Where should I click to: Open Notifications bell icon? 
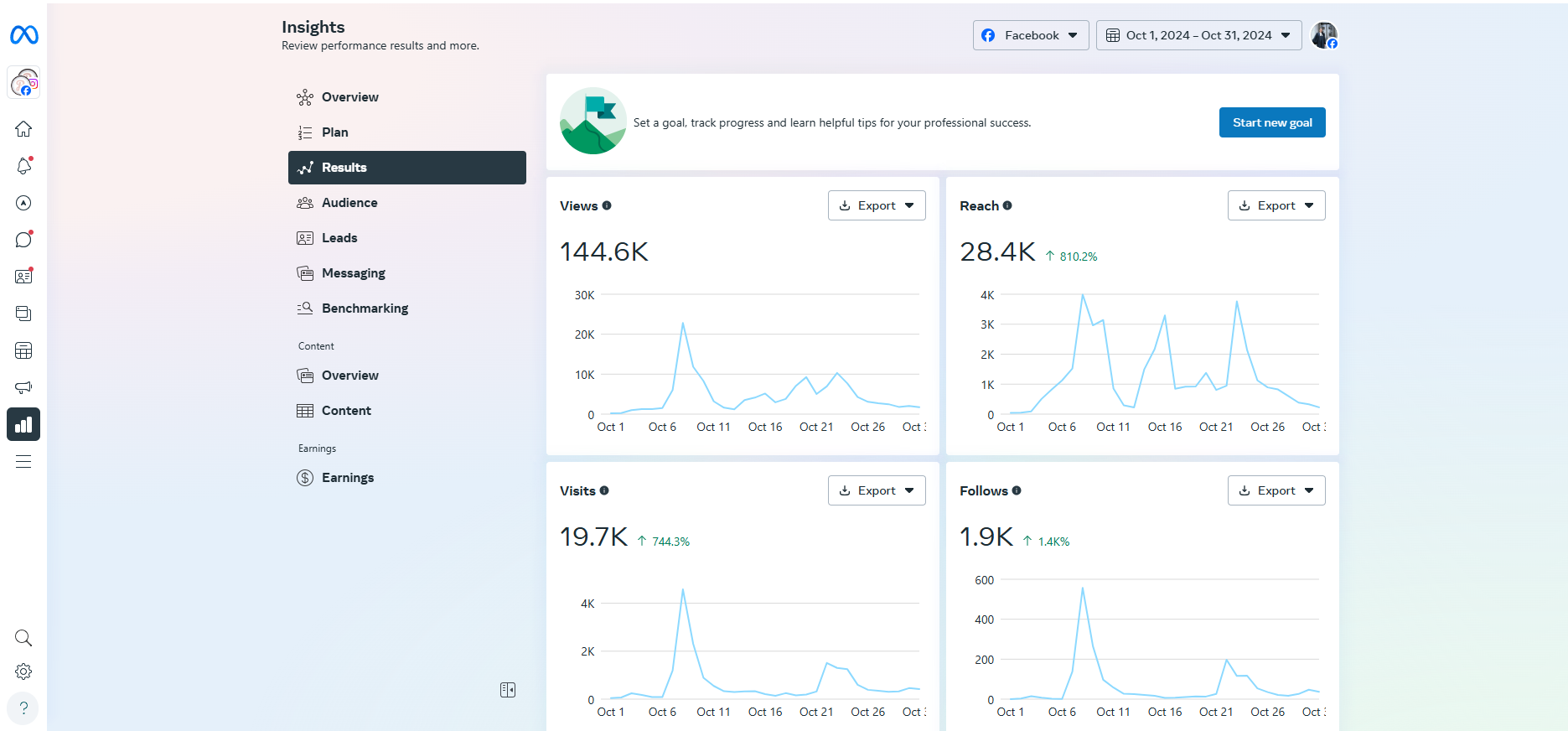23,166
